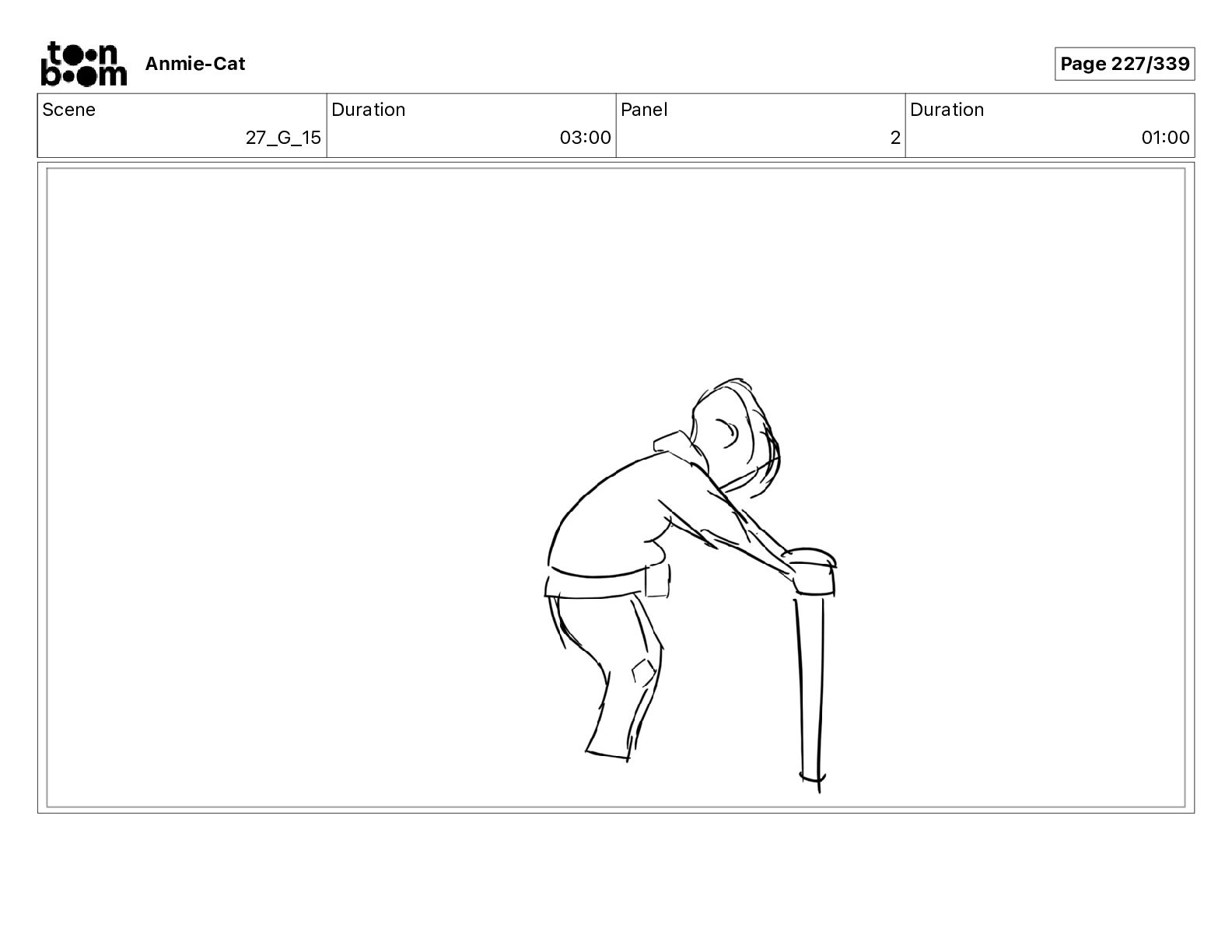Click the scene duration value 03:00
Image resolution: width=1232 pixels, height=952 pixels.
585,138
